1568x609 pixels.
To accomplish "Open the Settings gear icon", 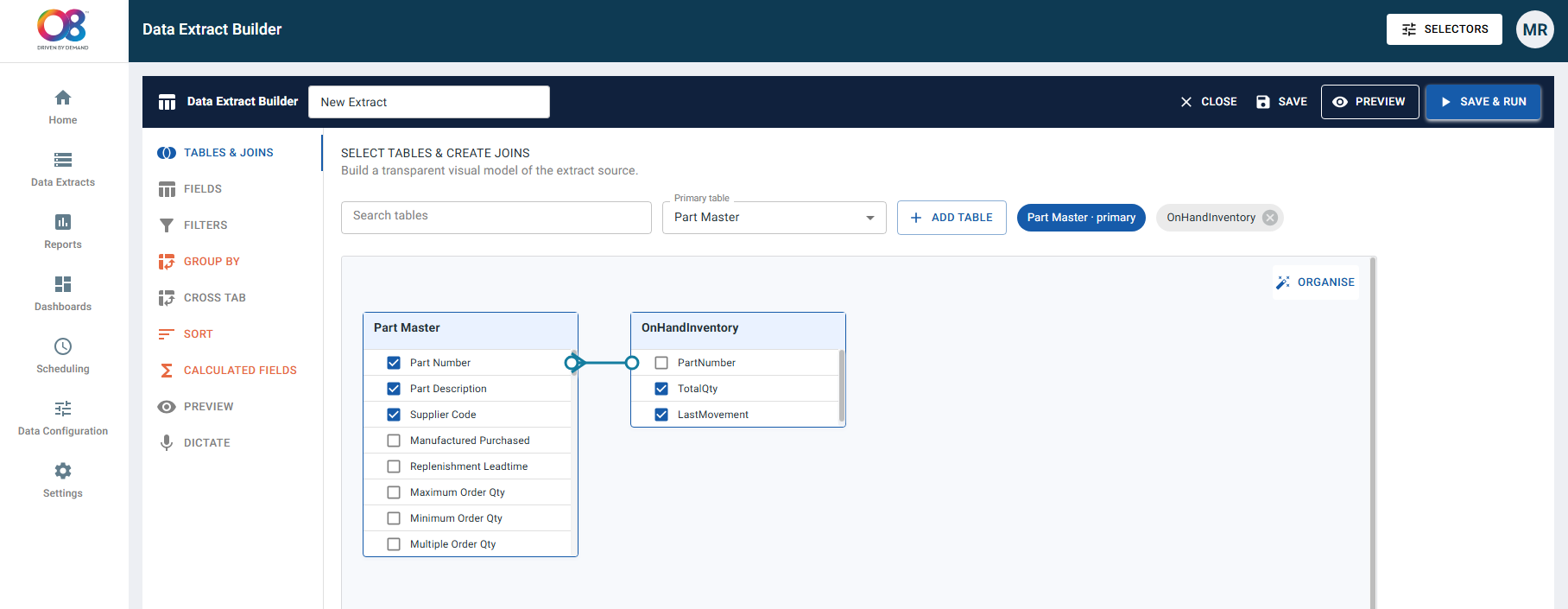I will tap(63, 471).
